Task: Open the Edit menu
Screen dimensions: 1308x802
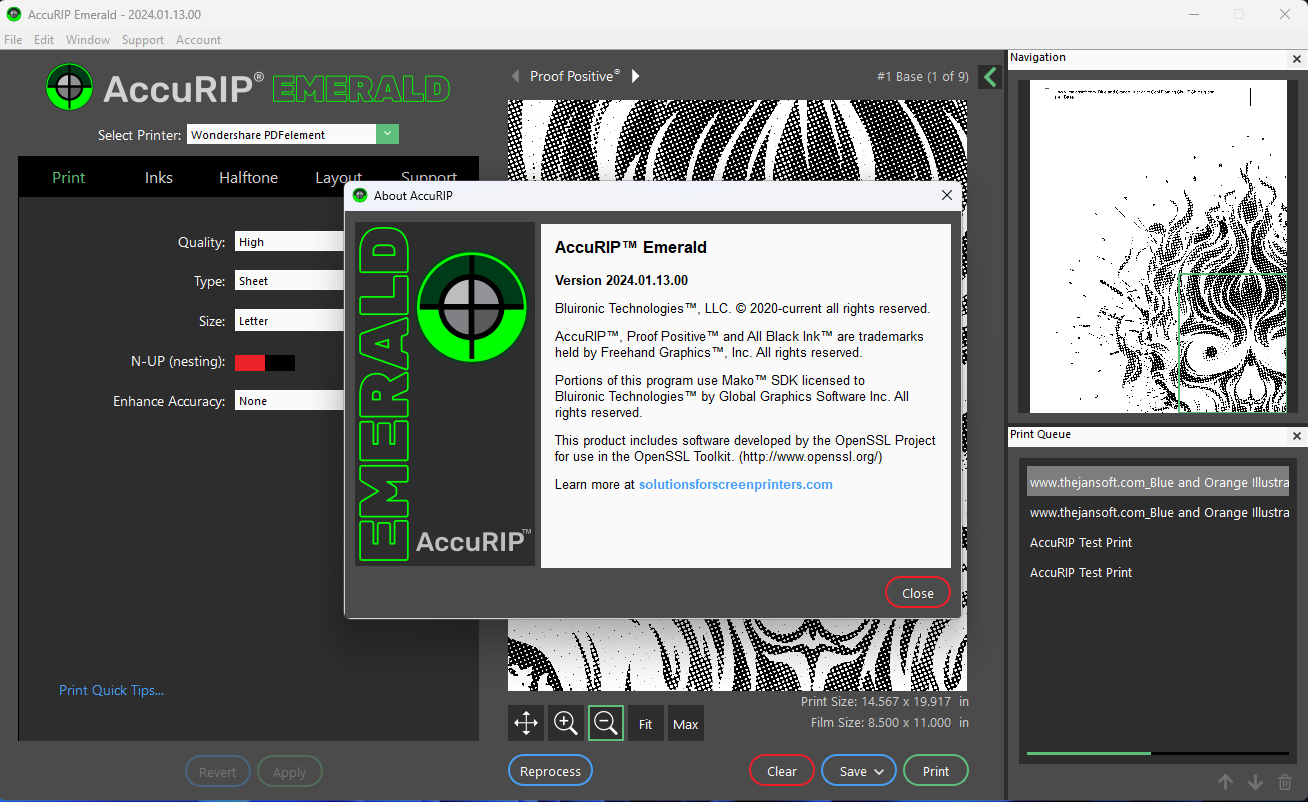Action: pos(44,40)
